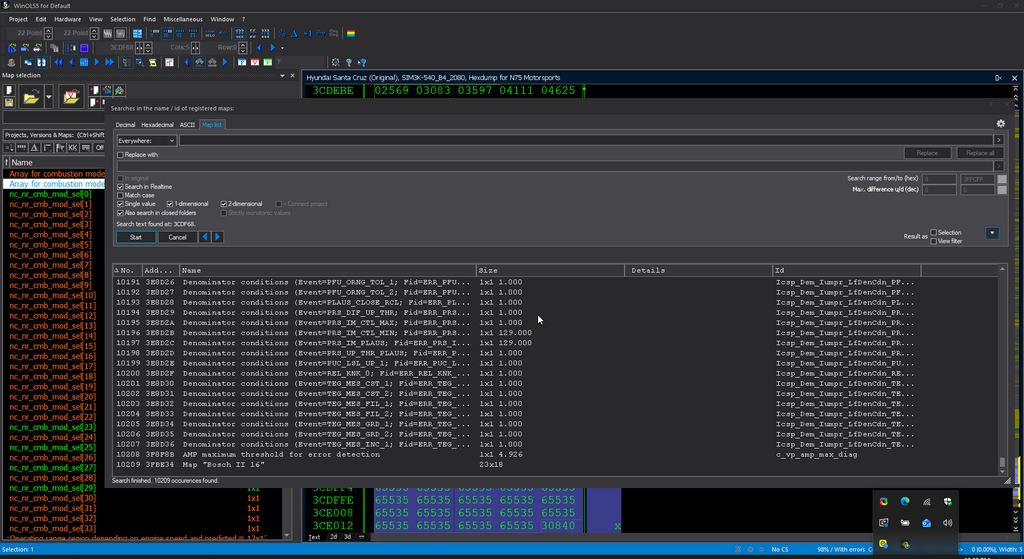Expand the arrow beside the open folder icon
The width and height of the screenshot is (1024, 559).
pos(49,97)
